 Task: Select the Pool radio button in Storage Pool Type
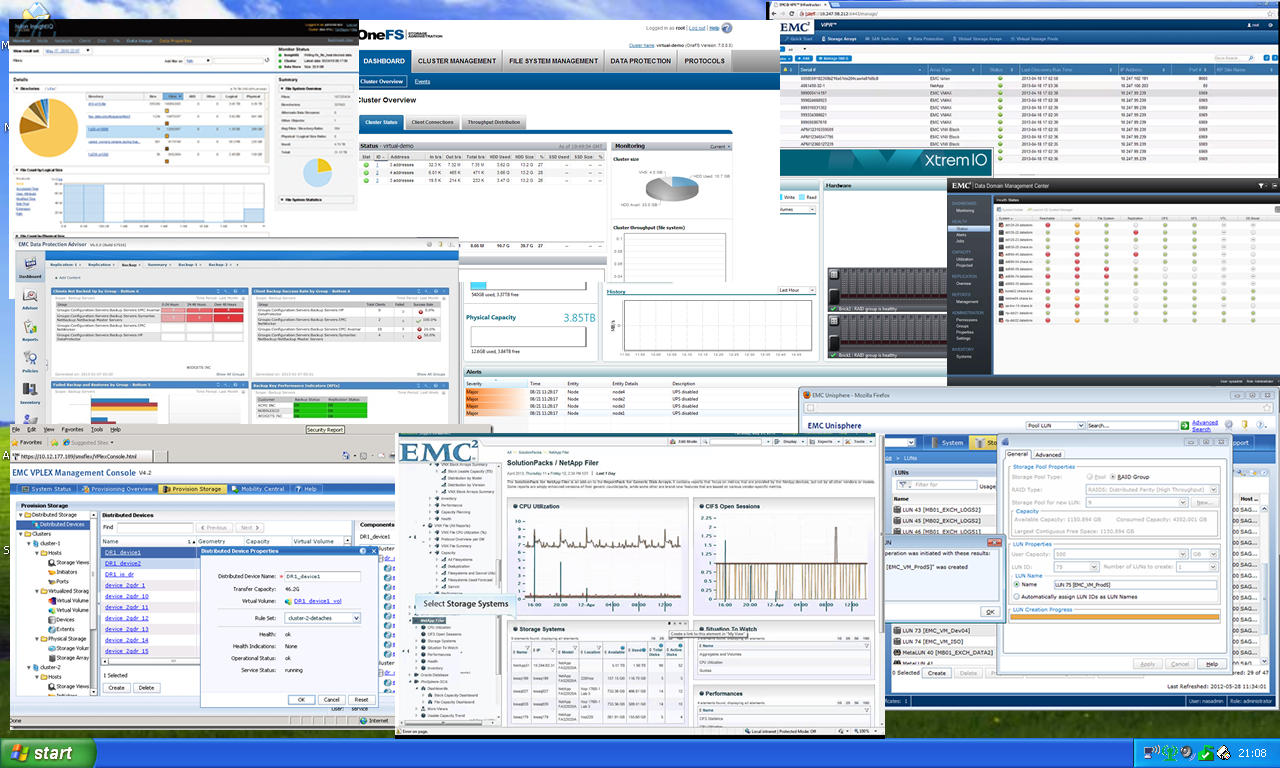click(1090, 478)
